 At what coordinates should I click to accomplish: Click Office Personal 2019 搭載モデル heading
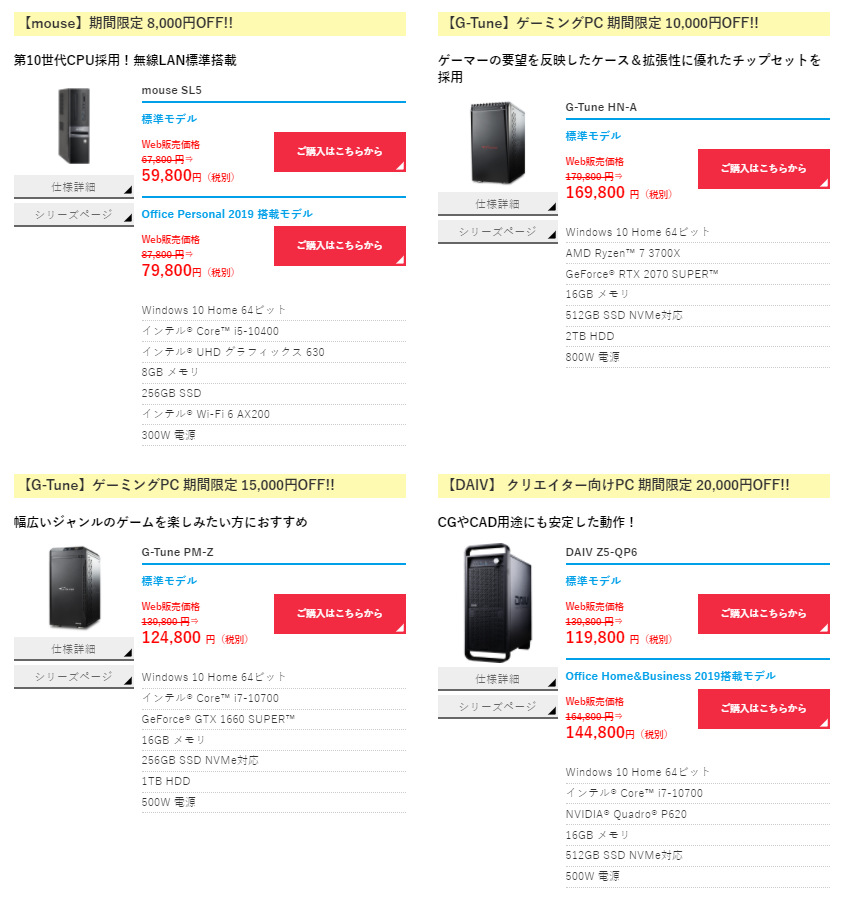227,214
